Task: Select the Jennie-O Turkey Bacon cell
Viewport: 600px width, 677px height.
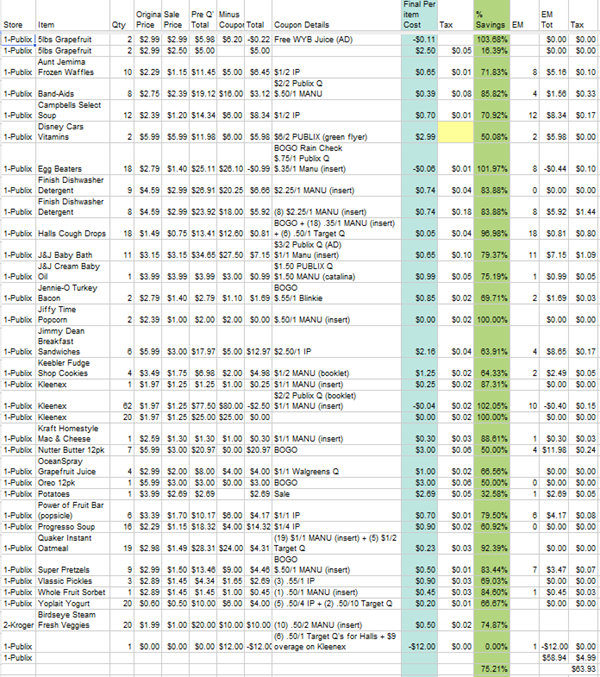Action: (73, 293)
